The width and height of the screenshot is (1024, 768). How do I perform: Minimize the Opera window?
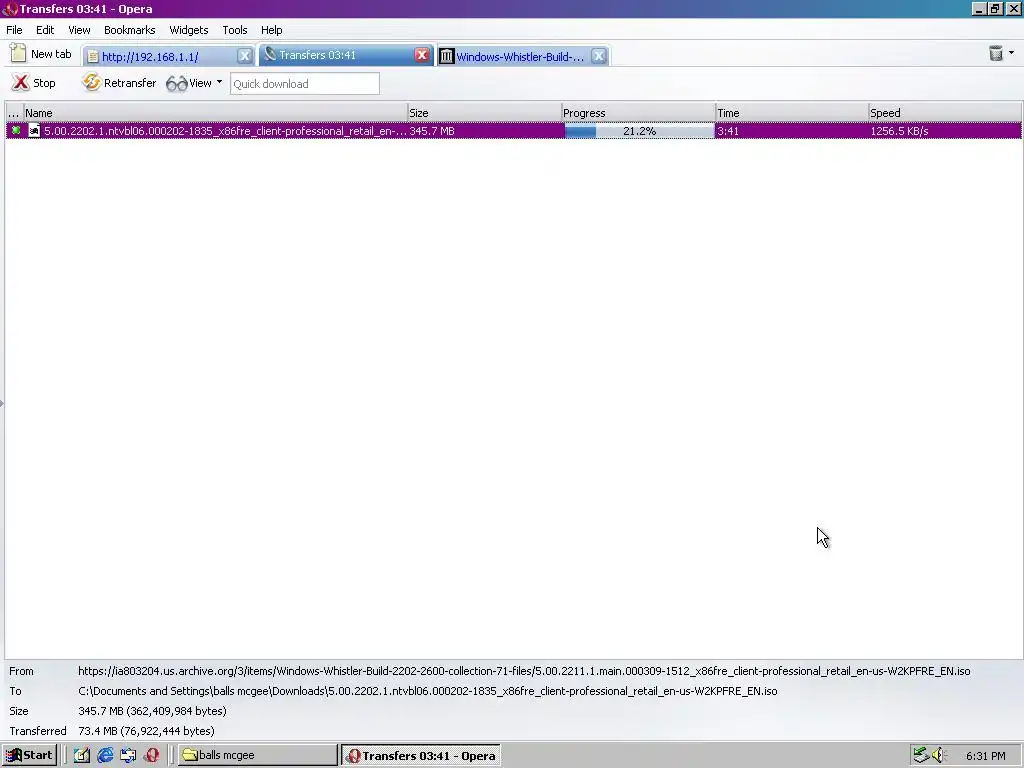[x=978, y=9]
